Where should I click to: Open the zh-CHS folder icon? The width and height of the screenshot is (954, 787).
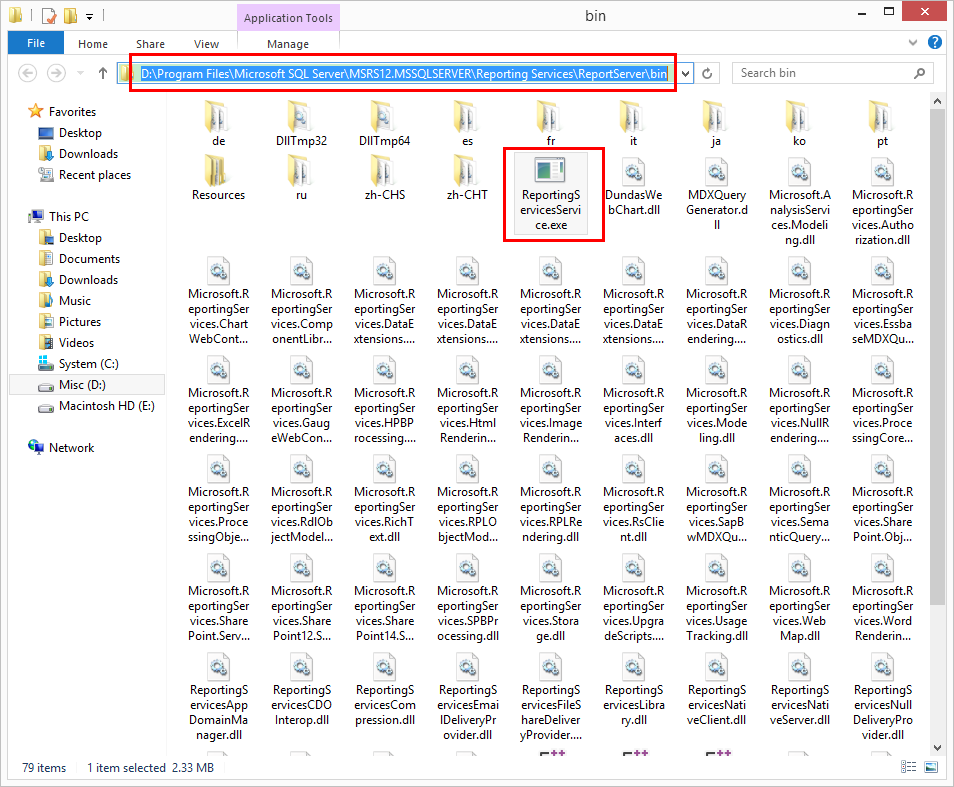click(384, 170)
